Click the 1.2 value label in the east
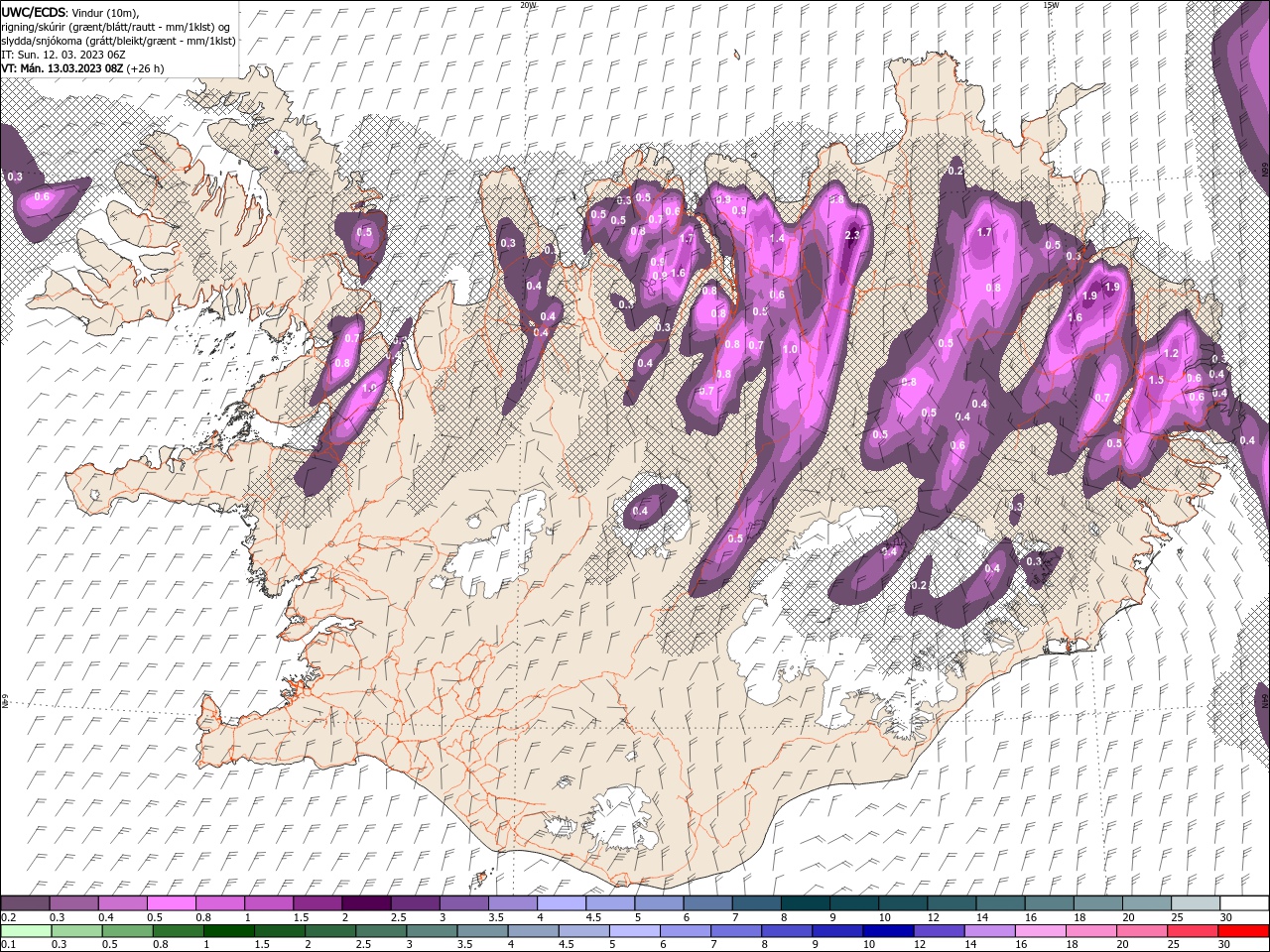 (1171, 354)
